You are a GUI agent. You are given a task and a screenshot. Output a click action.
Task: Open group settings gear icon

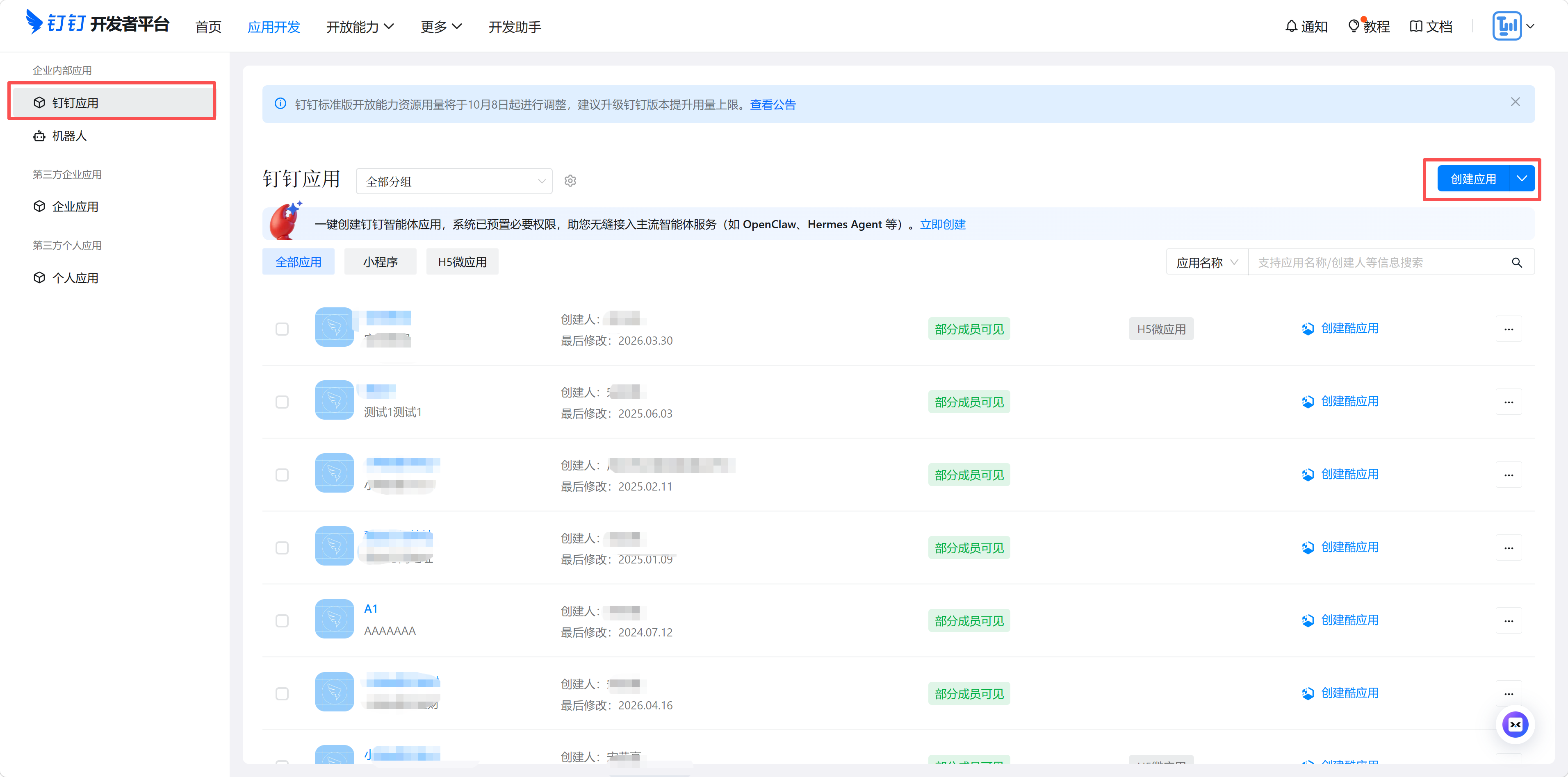point(570,181)
